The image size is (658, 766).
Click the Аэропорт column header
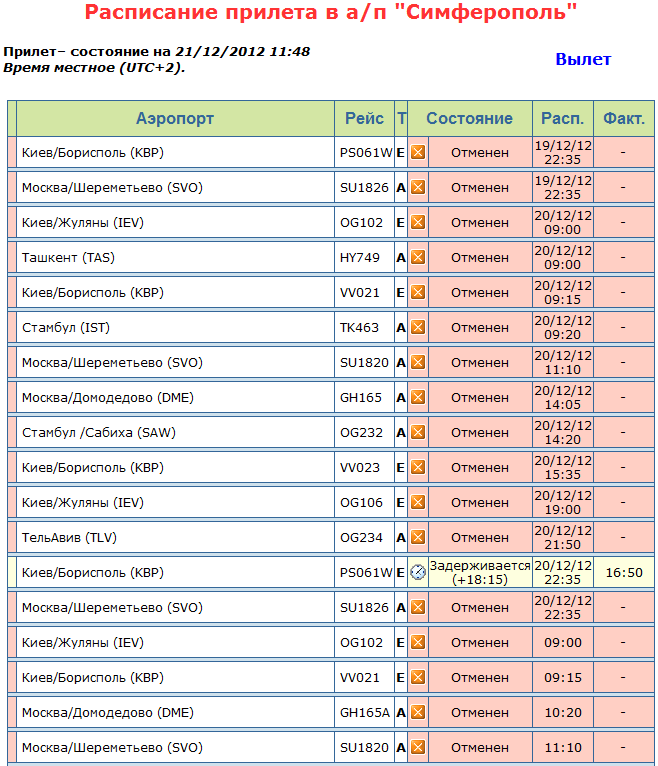(x=175, y=118)
